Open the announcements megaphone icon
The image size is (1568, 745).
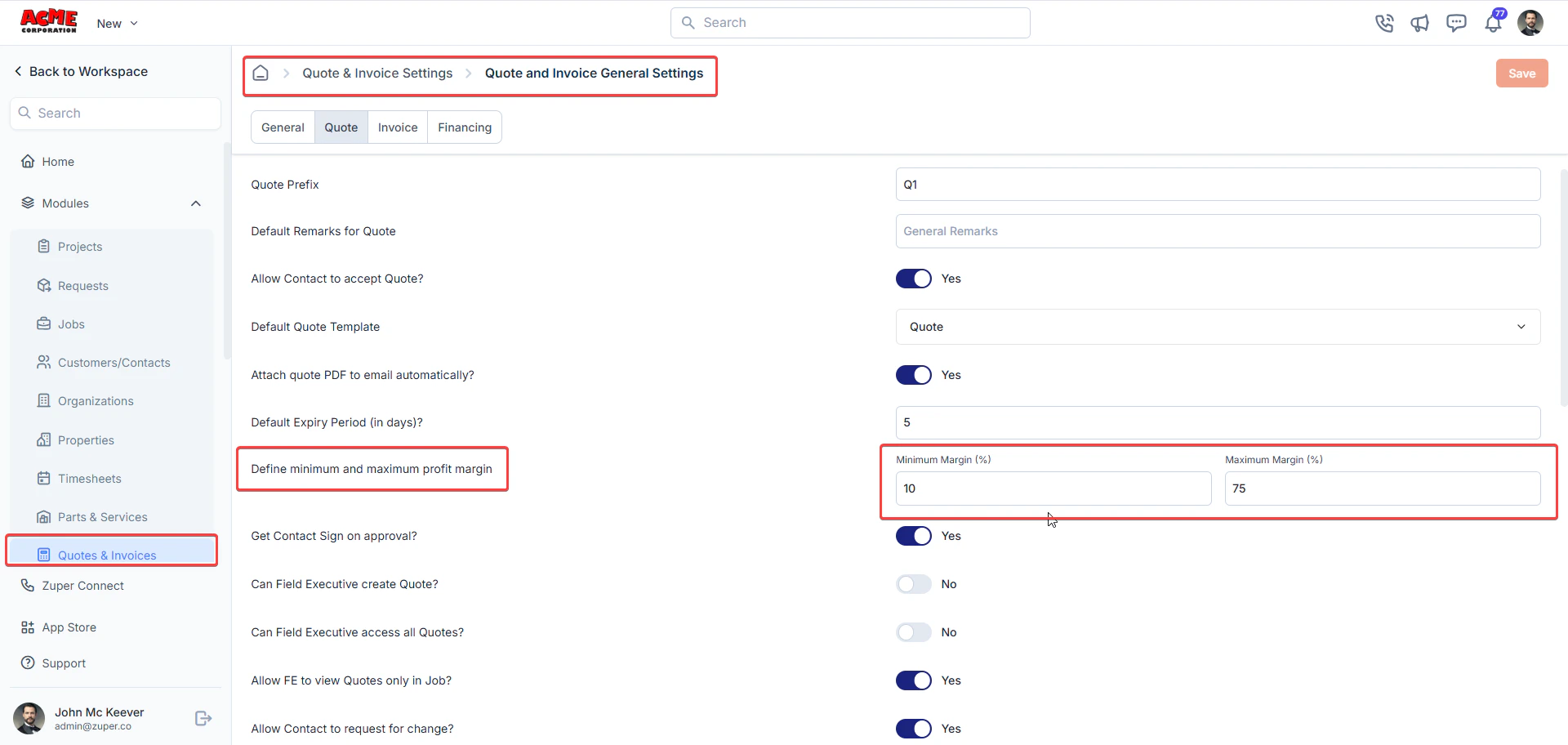coord(1420,23)
